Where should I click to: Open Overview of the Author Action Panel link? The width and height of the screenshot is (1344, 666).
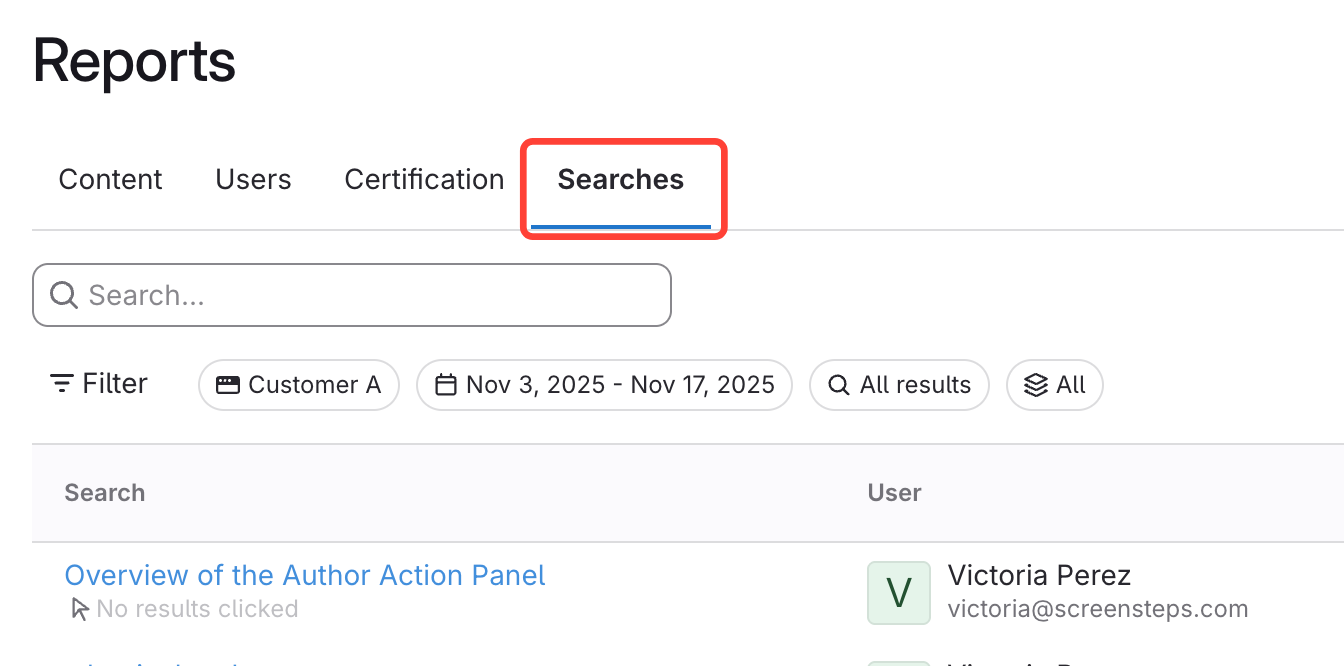tap(305, 575)
